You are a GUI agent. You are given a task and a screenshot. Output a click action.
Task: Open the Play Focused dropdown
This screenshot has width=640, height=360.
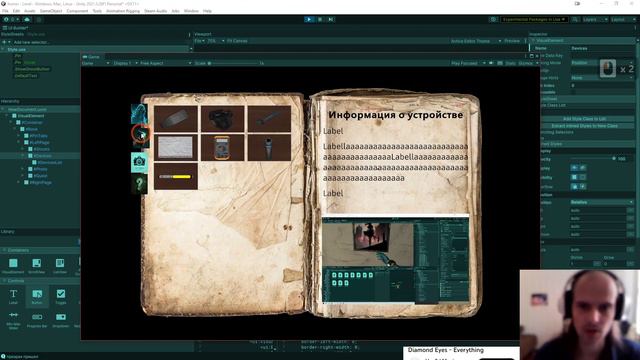[x=468, y=63]
